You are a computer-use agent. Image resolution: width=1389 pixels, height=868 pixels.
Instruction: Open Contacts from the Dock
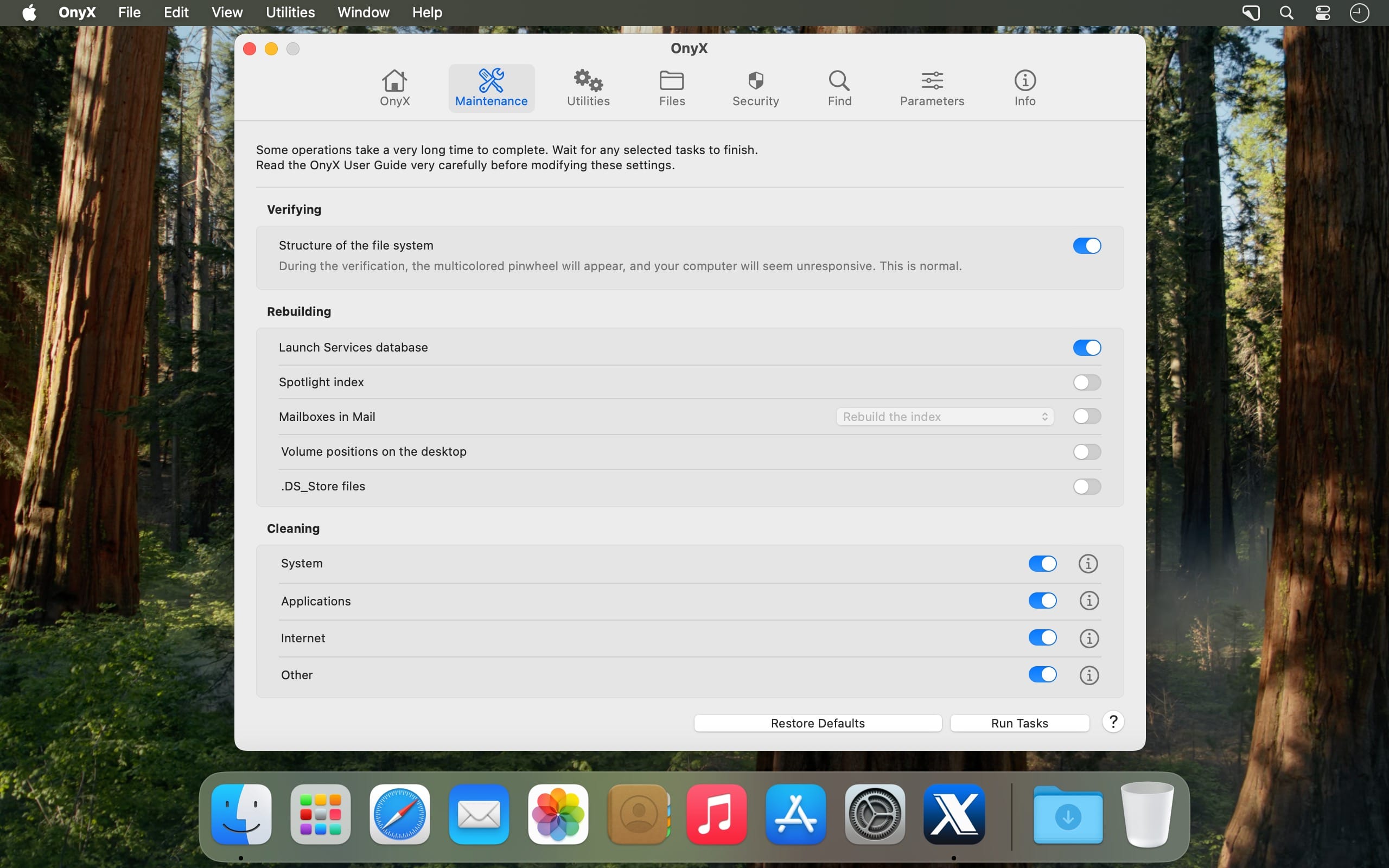click(x=638, y=814)
